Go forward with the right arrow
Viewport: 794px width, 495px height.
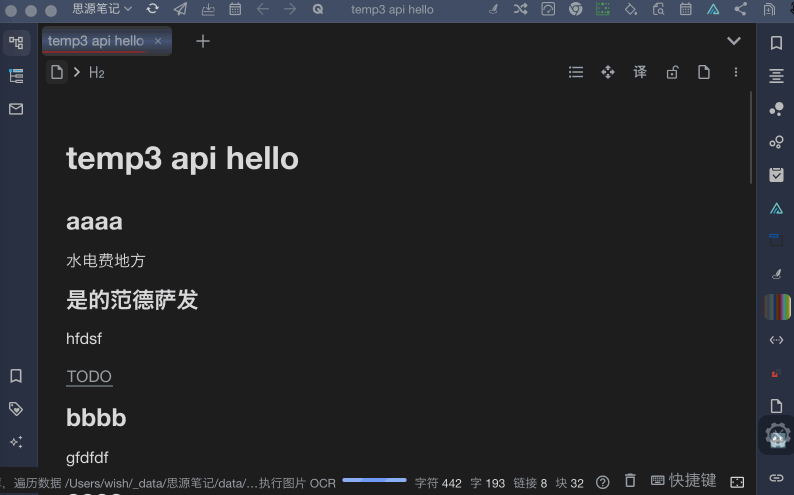290,9
